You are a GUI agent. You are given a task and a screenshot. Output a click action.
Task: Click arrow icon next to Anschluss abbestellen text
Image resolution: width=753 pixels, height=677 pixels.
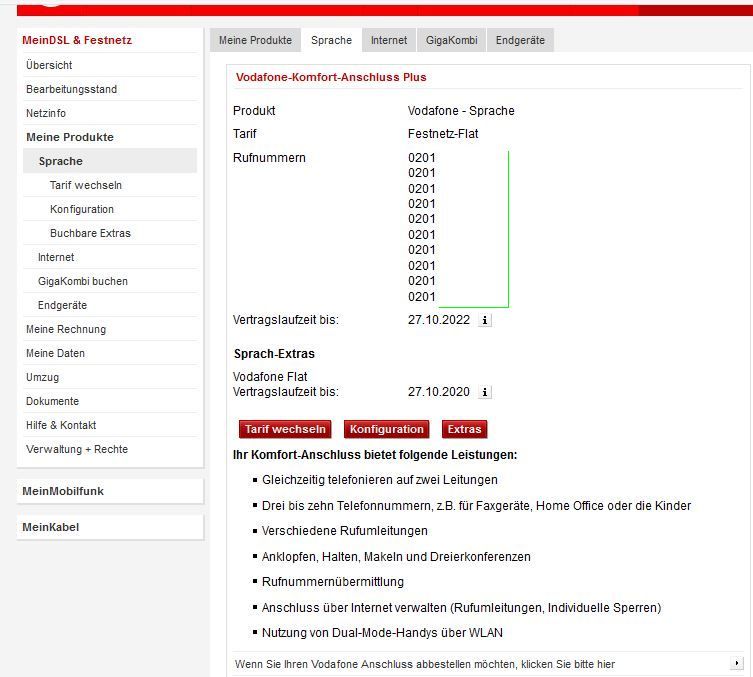pyautogui.click(x=736, y=663)
